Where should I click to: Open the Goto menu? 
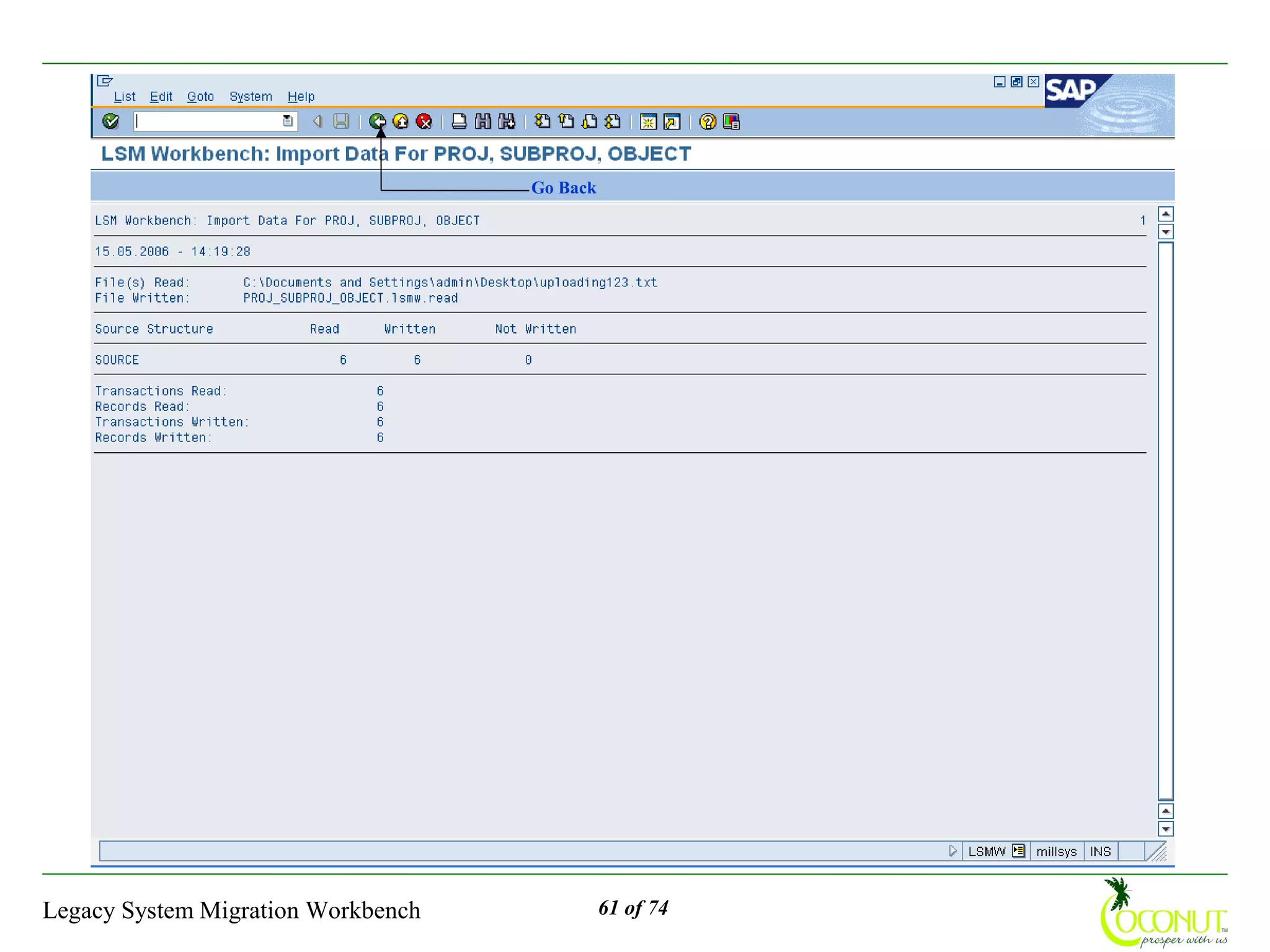pos(200,97)
